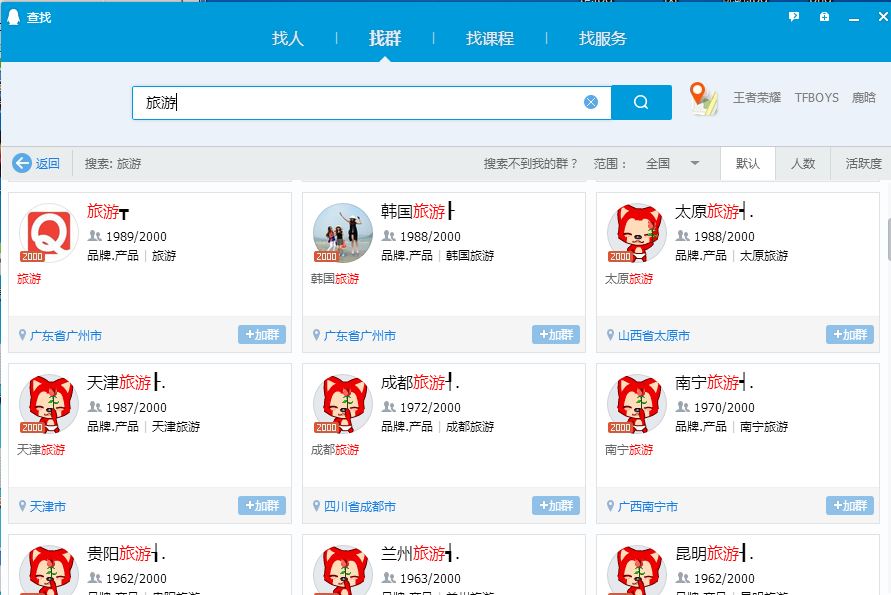Open the 昆明旅游 group fox avatar
Viewport: 891px width, 595px height.
[x=637, y=570]
